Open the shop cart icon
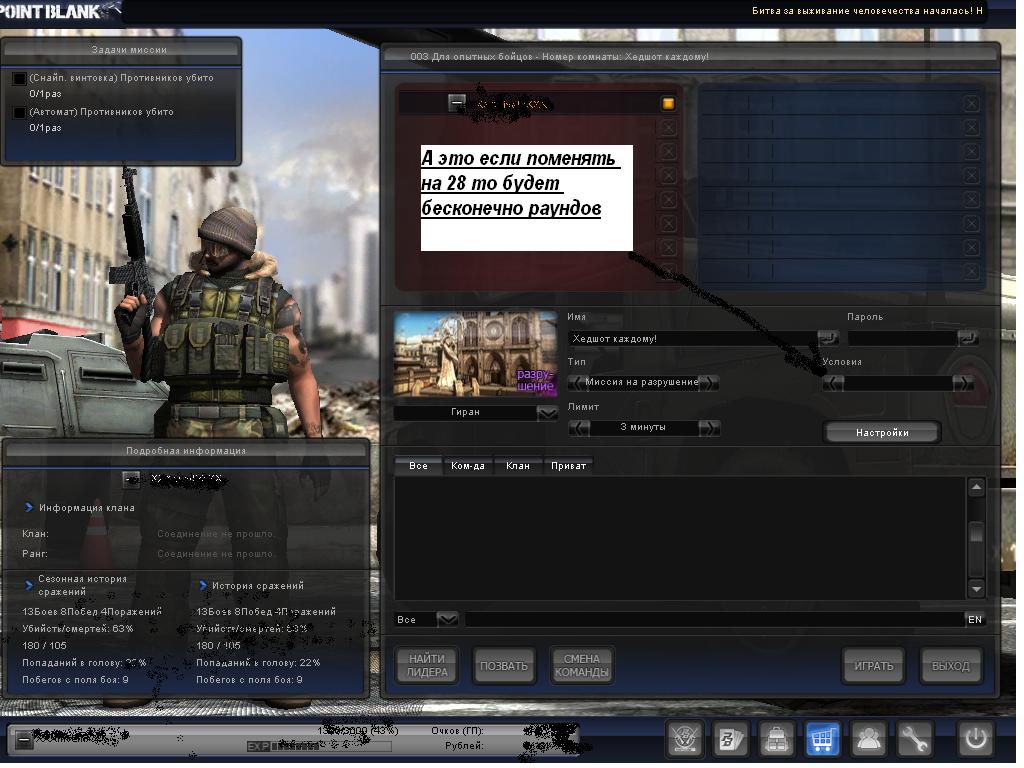 tap(822, 739)
